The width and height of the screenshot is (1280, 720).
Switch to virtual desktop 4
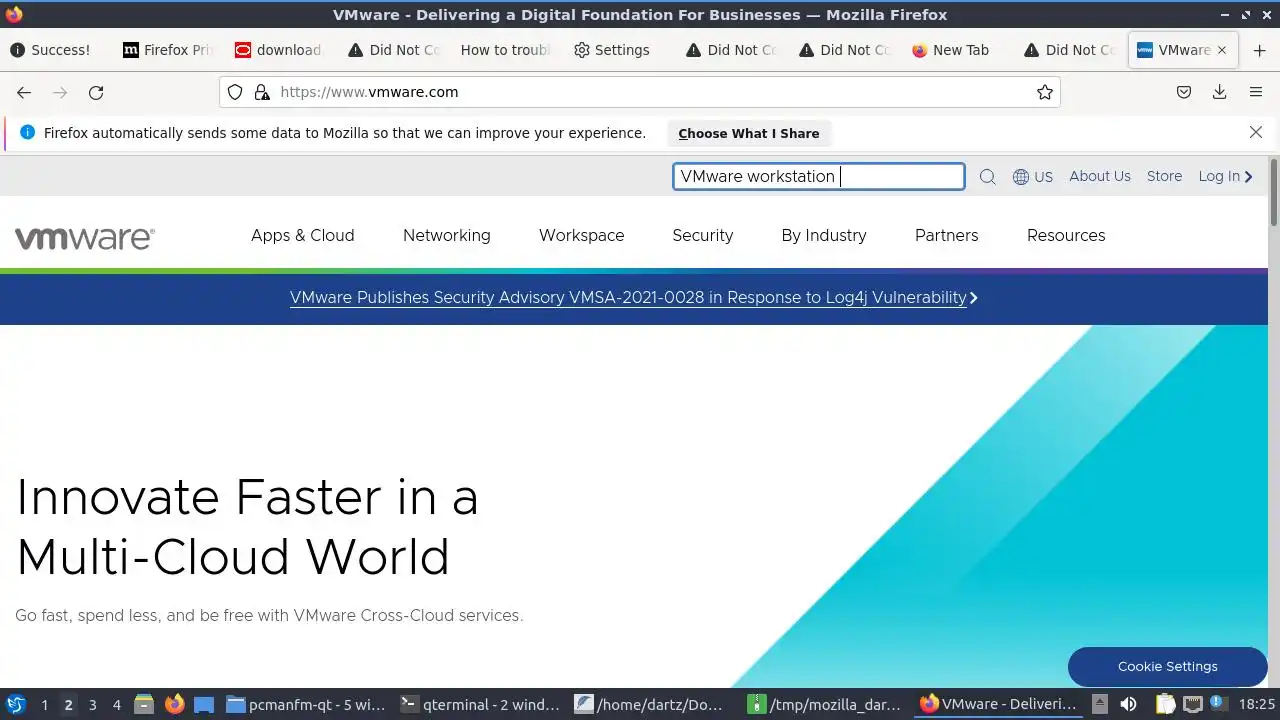[116, 704]
